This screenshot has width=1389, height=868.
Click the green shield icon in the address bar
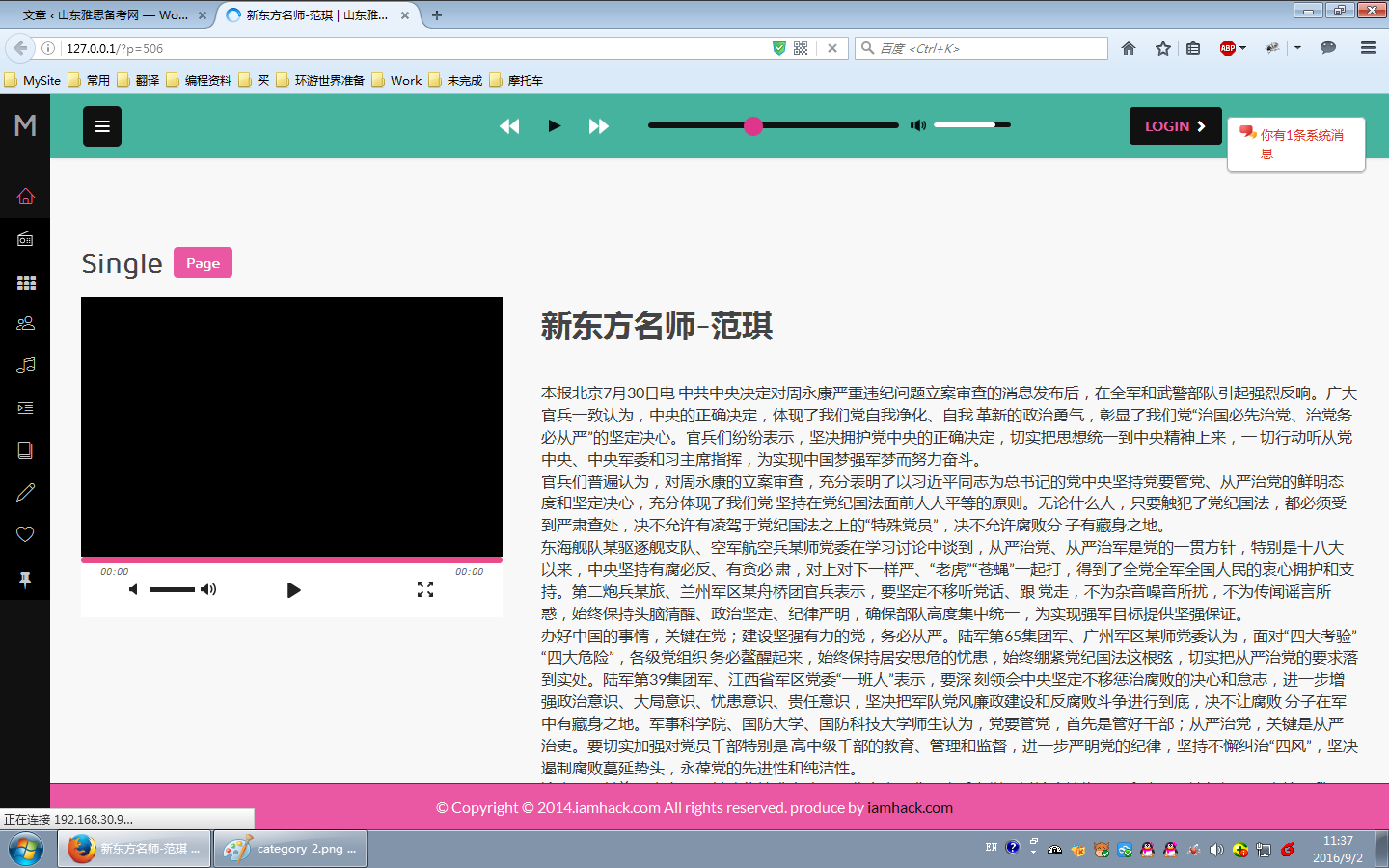(779, 48)
